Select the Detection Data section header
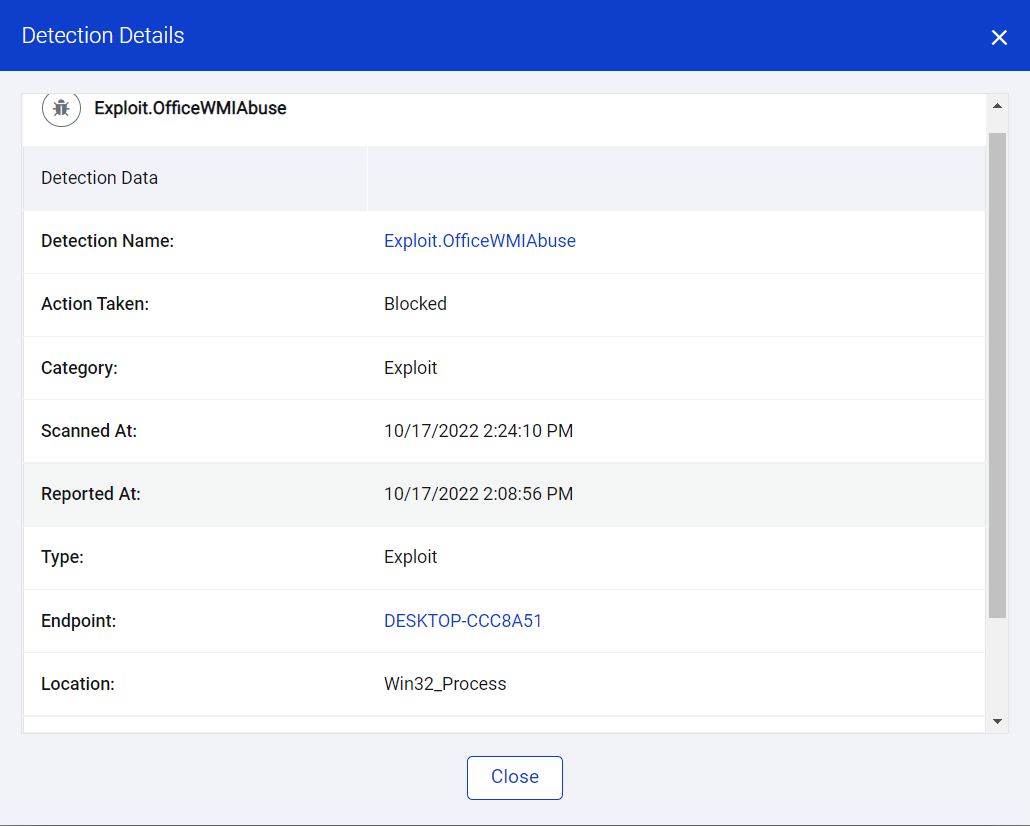The width and height of the screenshot is (1030, 826). coord(99,177)
